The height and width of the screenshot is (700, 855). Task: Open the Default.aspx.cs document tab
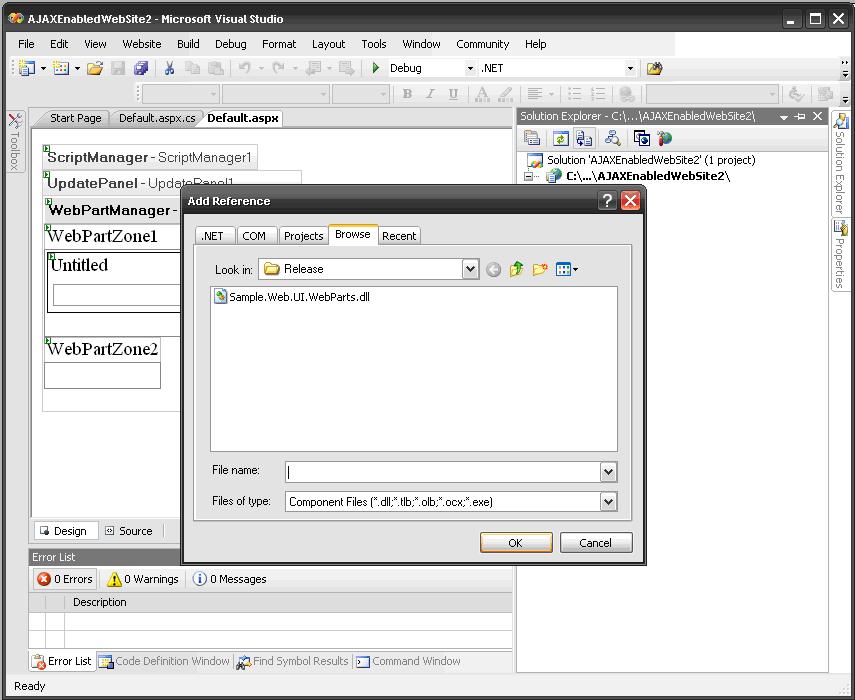[x=157, y=118]
